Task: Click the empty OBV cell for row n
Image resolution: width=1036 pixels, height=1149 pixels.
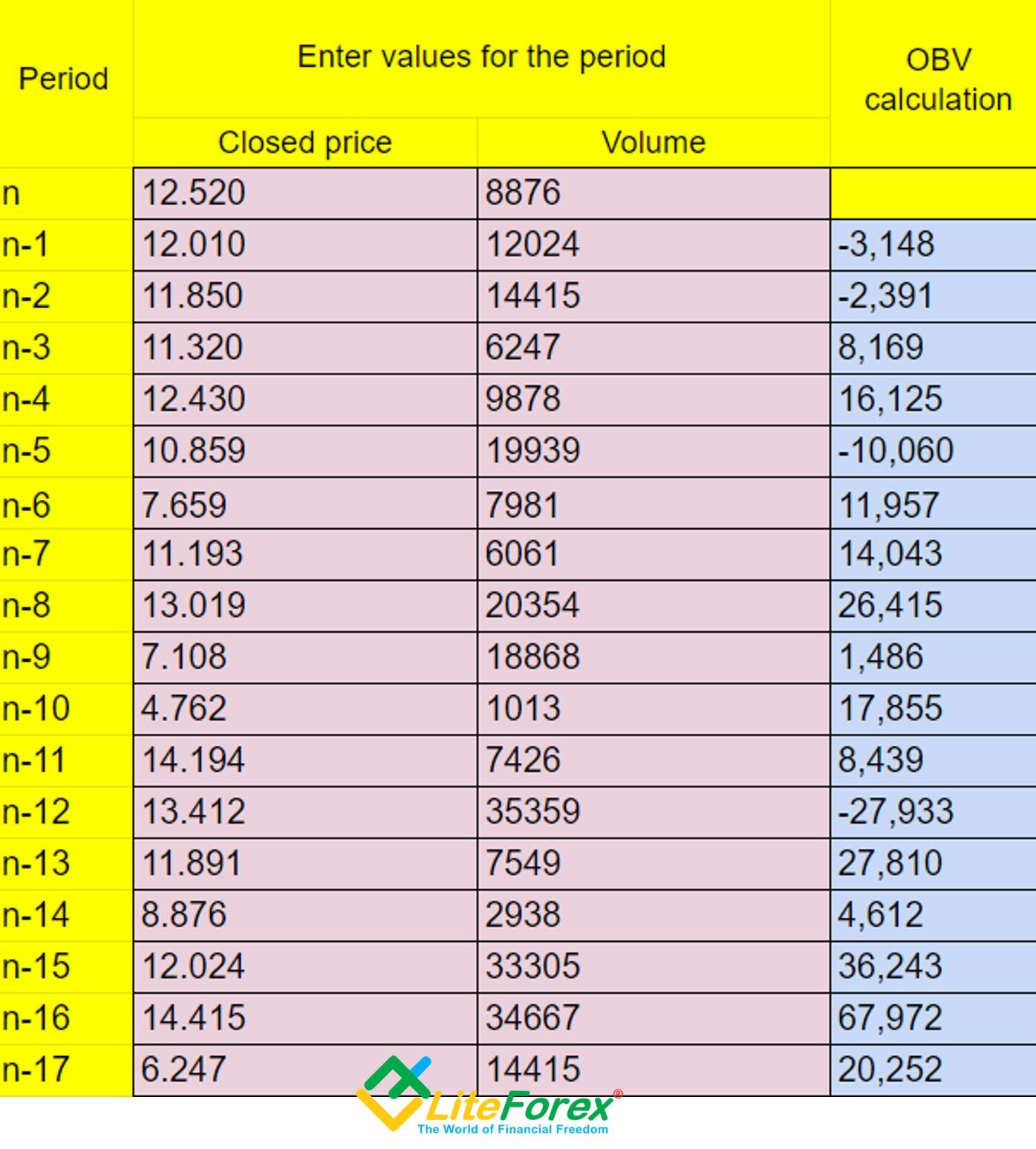Action: click(934, 193)
